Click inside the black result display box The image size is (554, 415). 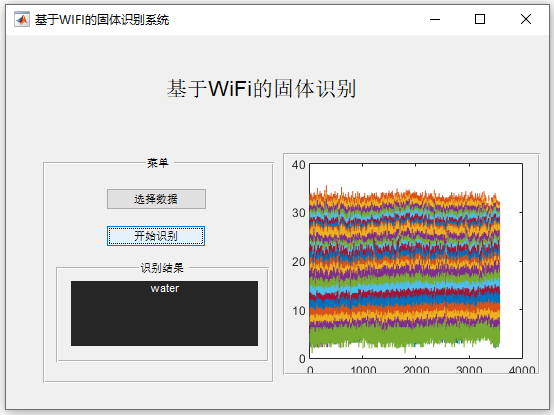(164, 313)
